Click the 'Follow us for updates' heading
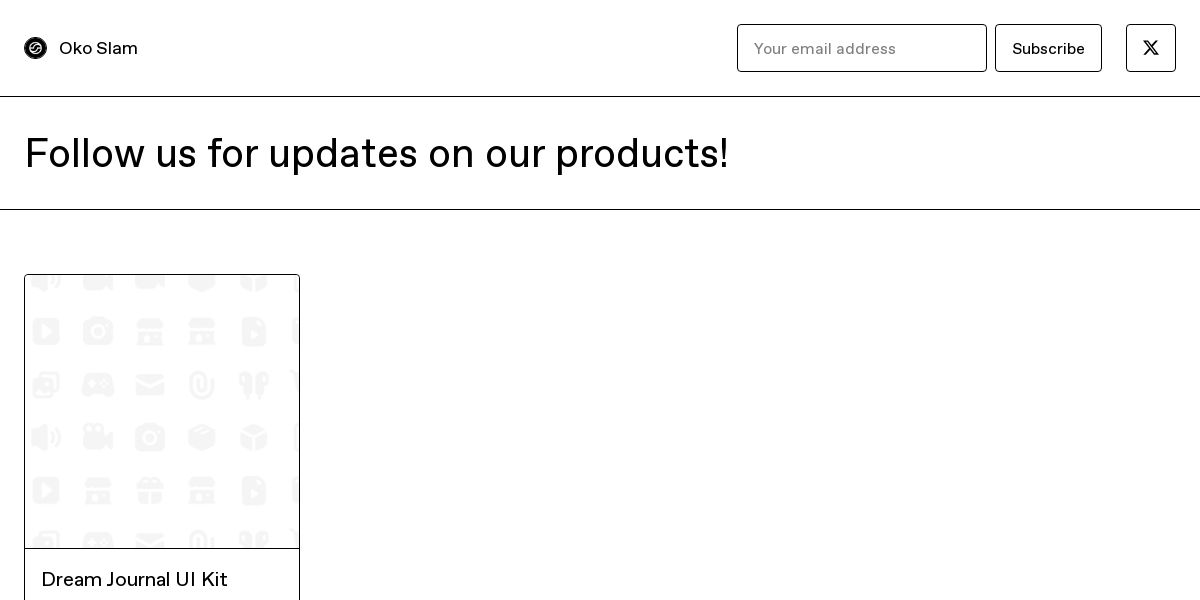1200x600 pixels. click(376, 153)
